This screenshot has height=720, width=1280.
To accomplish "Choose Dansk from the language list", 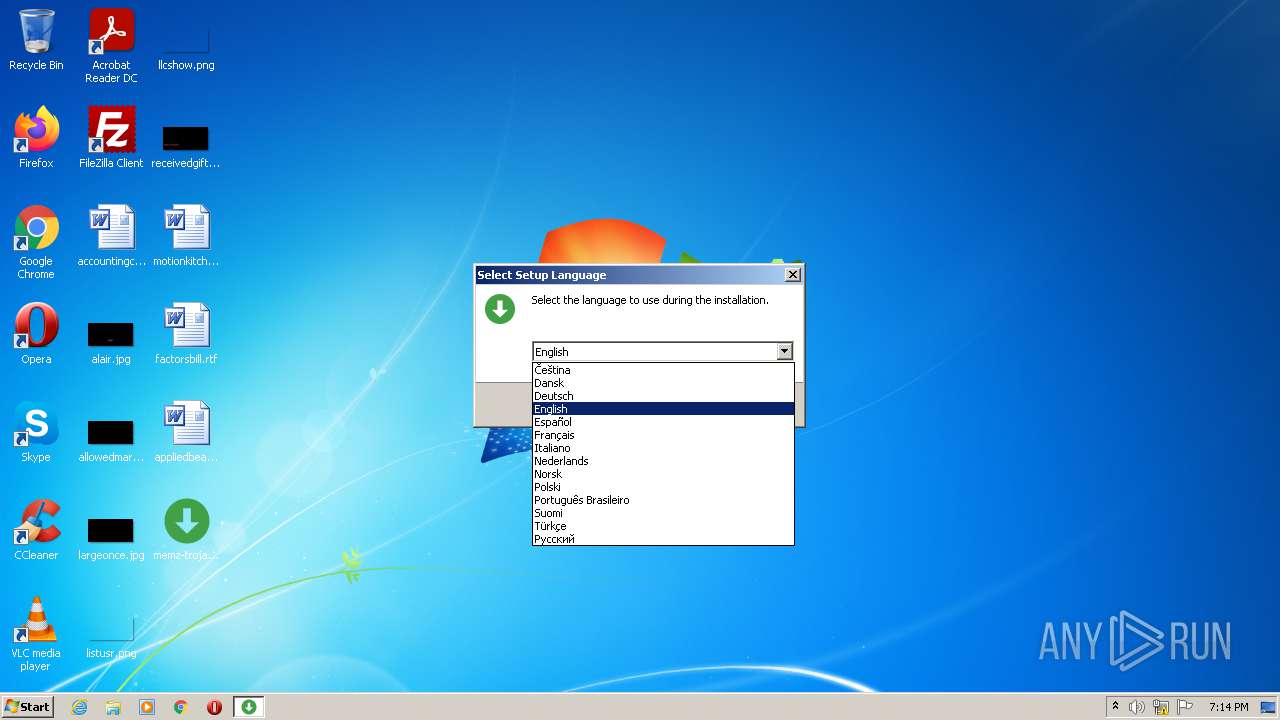I will (x=663, y=383).
